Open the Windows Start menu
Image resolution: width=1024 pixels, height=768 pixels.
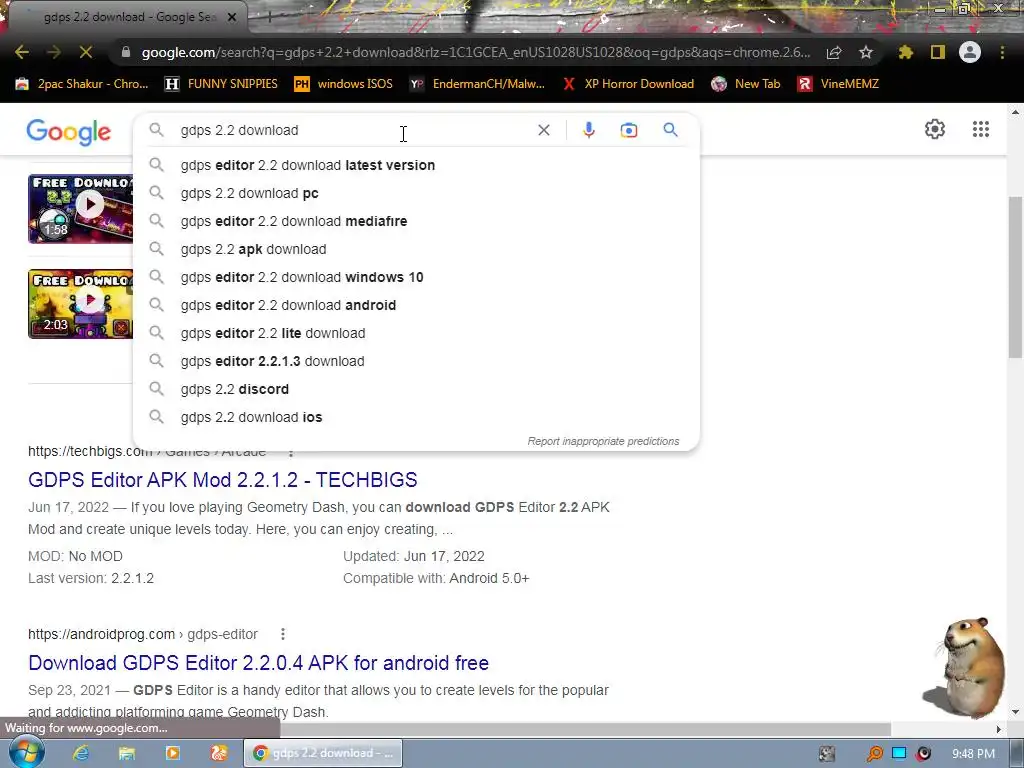25,752
